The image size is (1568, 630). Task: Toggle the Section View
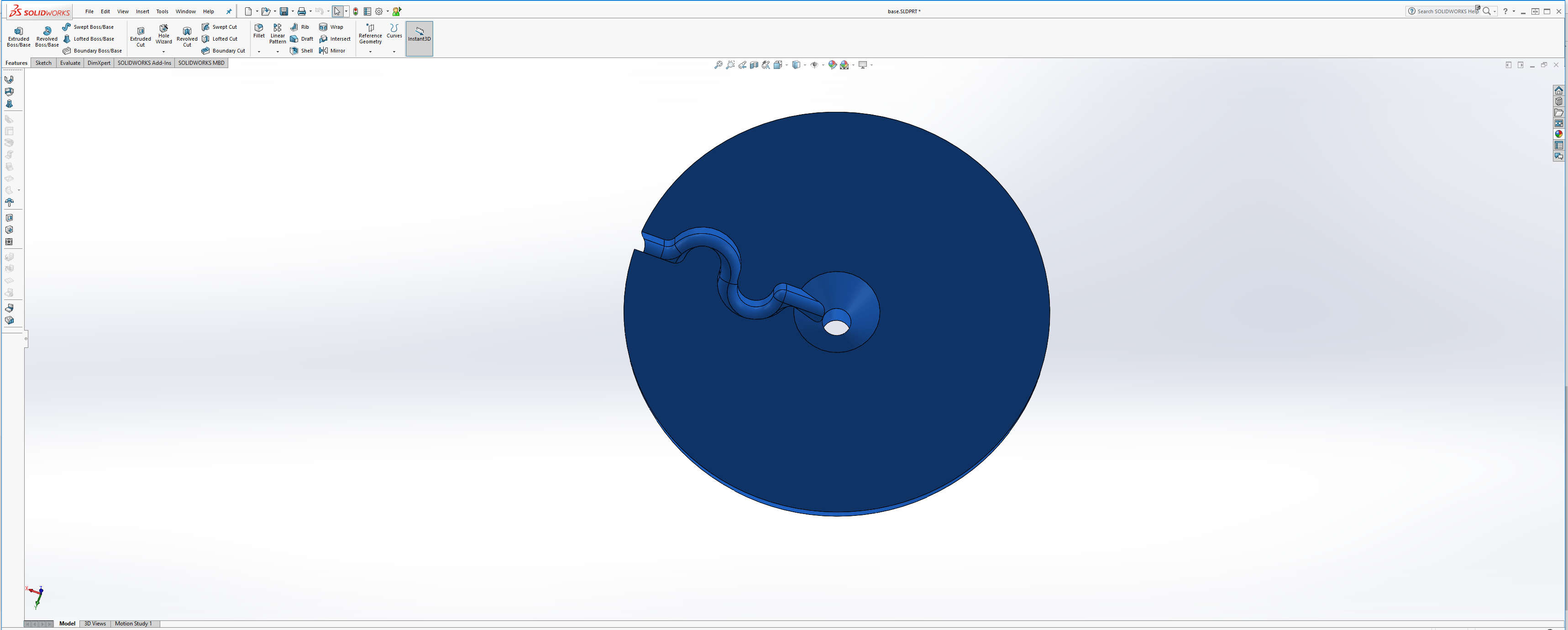[754, 65]
